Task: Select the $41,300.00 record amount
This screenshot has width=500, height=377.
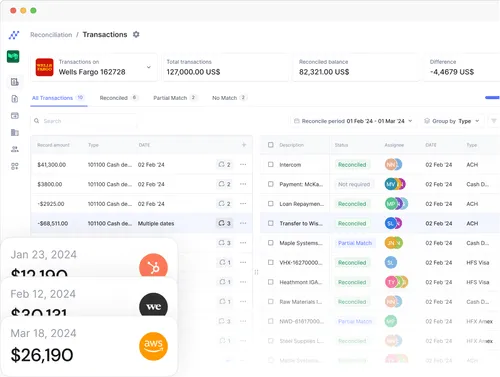Action: point(52,165)
